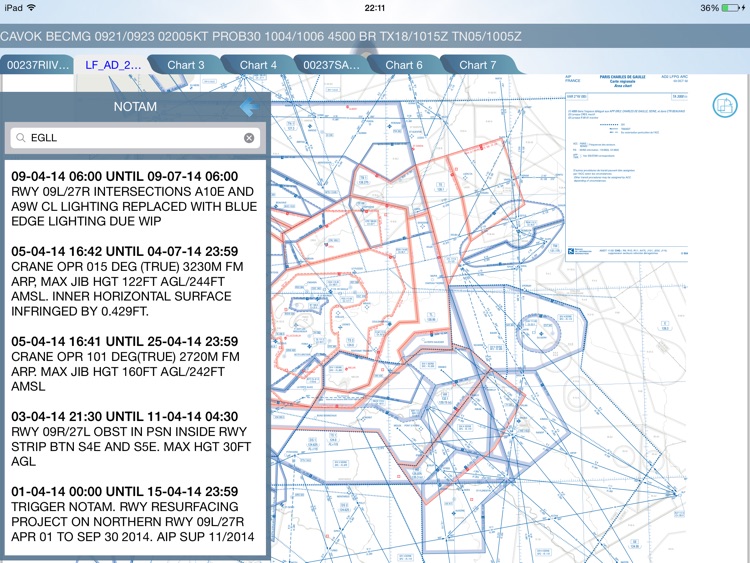Select the LF_AD_2... tab
750x563 pixels.
(113, 65)
